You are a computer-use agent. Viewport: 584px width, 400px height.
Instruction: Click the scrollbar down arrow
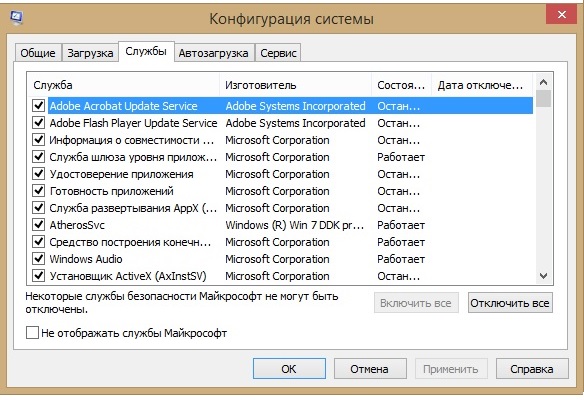543,276
